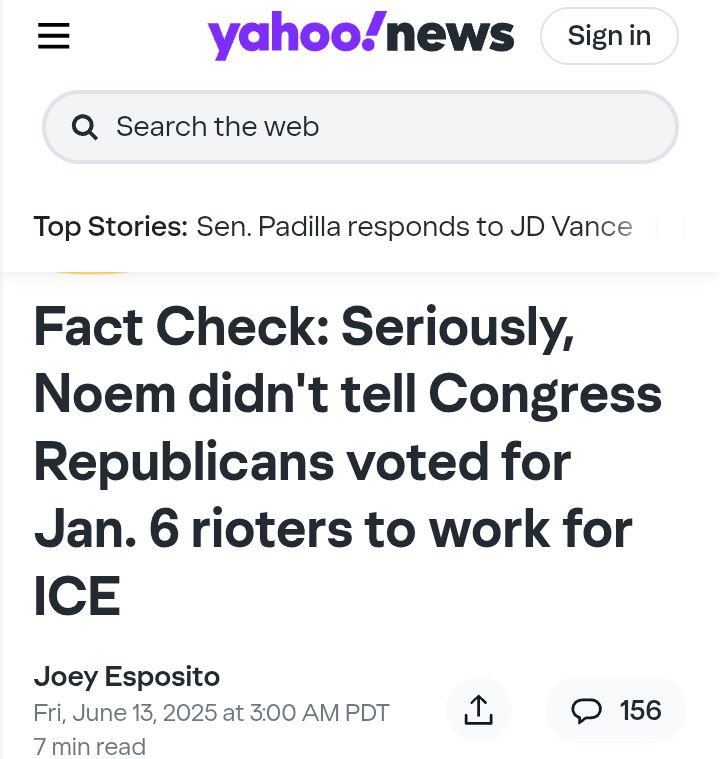Click "Jan. 6 rioters to work for" headline line
Screen dimensions: 720x759
(334, 529)
